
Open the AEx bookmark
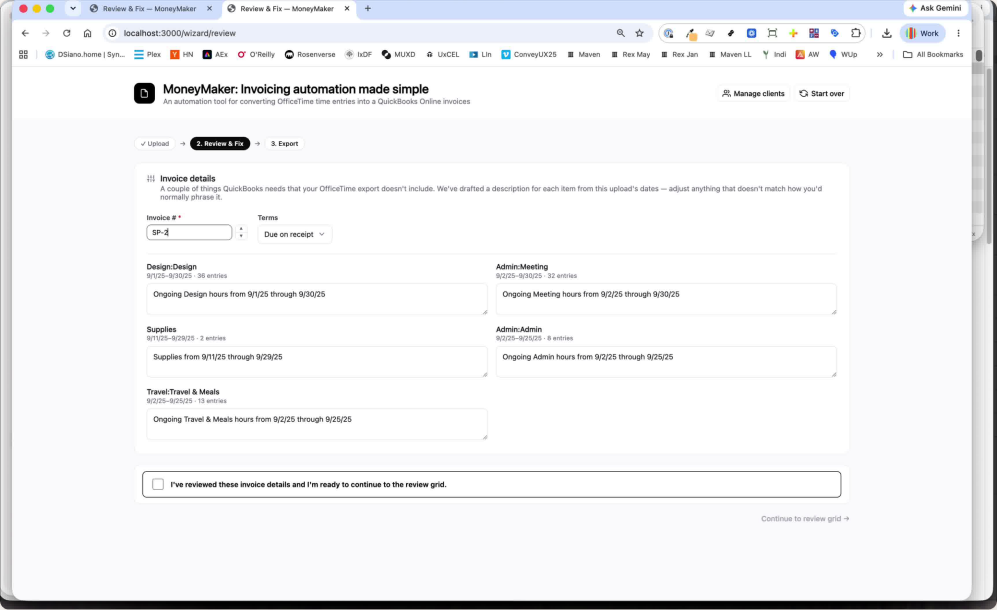215,55
